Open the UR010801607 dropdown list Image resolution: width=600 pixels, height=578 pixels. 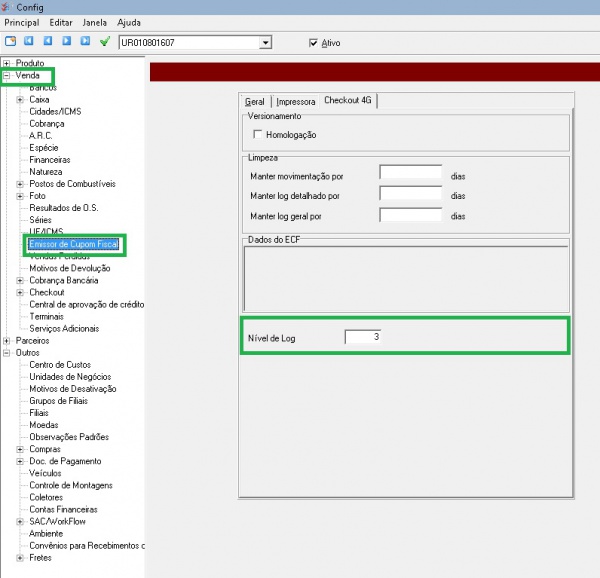[265, 43]
